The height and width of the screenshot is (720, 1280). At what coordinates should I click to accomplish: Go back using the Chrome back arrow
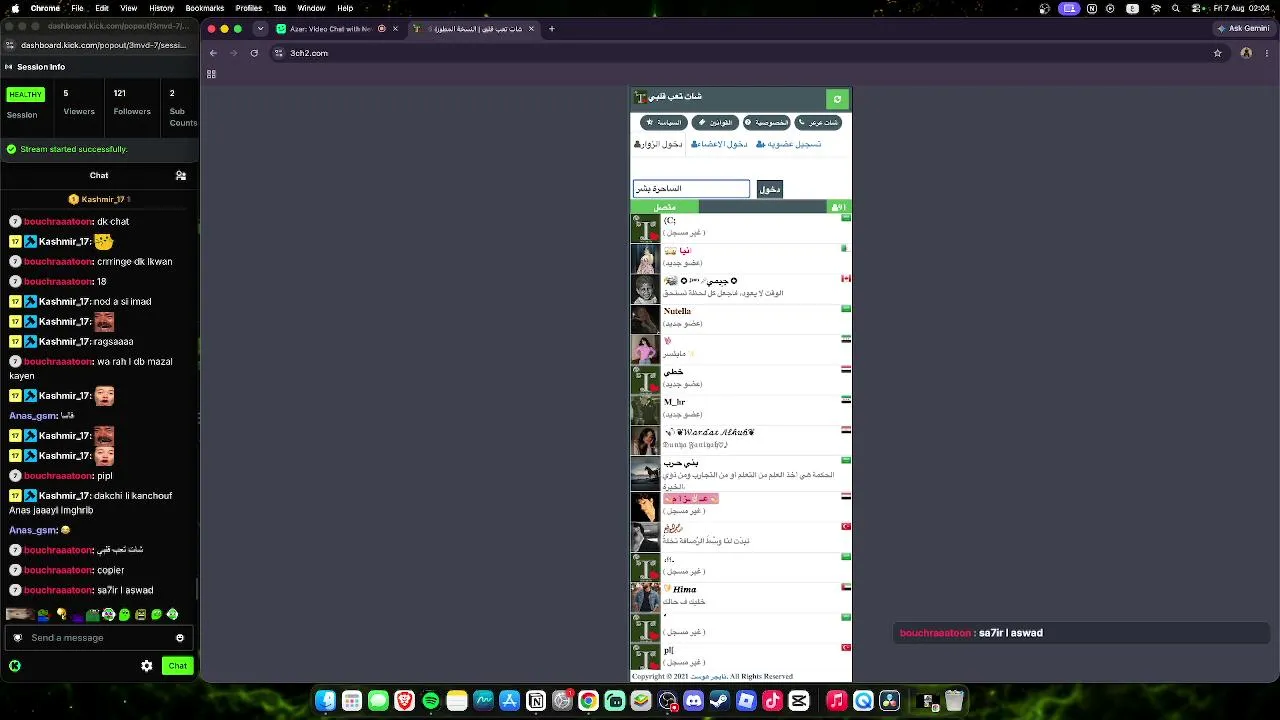213,53
